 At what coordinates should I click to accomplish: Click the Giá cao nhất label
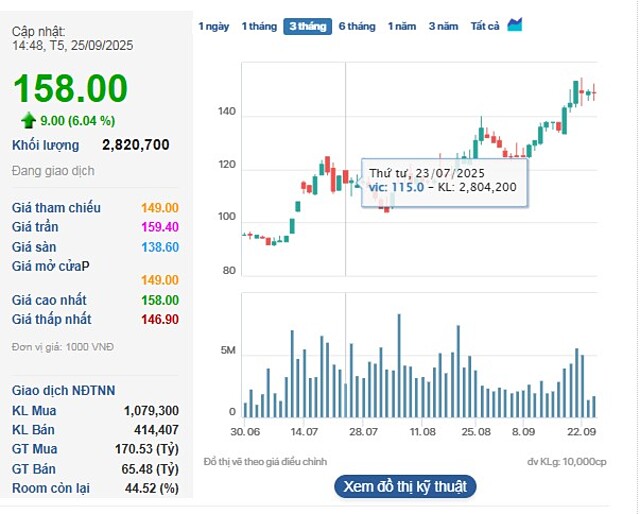tap(49, 300)
